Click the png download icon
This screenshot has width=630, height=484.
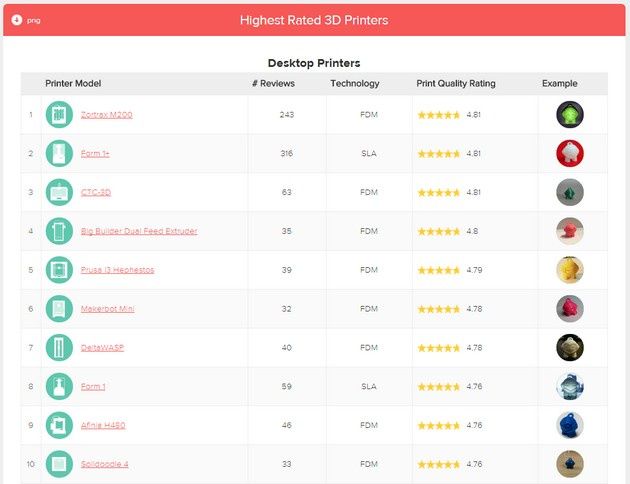coord(16,20)
